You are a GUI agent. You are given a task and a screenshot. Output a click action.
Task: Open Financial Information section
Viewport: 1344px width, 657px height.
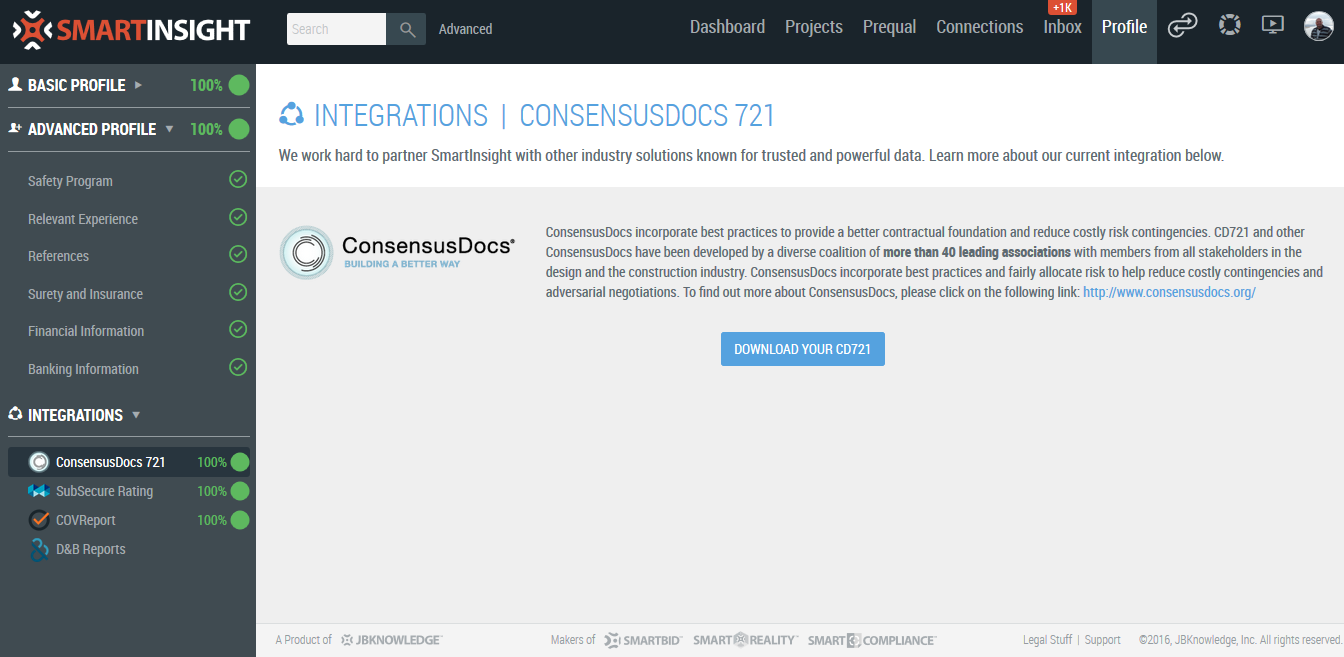pos(86,331)
